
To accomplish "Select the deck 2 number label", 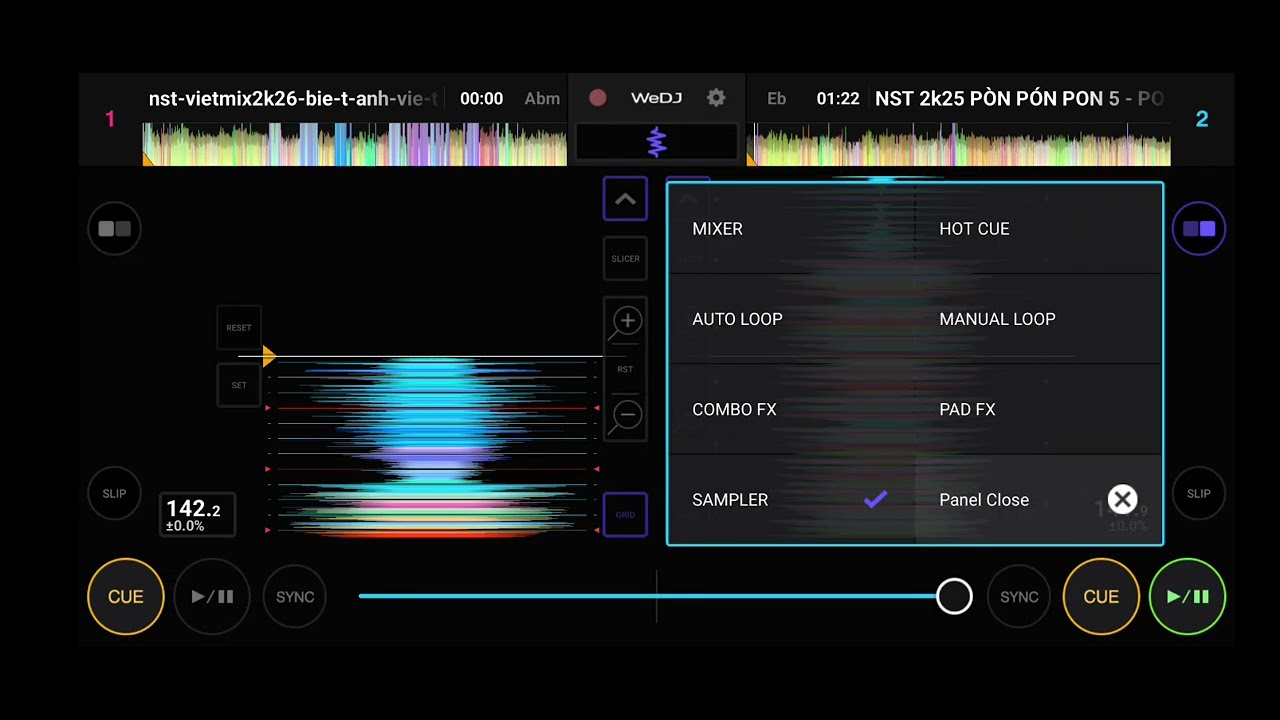I will pos(1202,119).
